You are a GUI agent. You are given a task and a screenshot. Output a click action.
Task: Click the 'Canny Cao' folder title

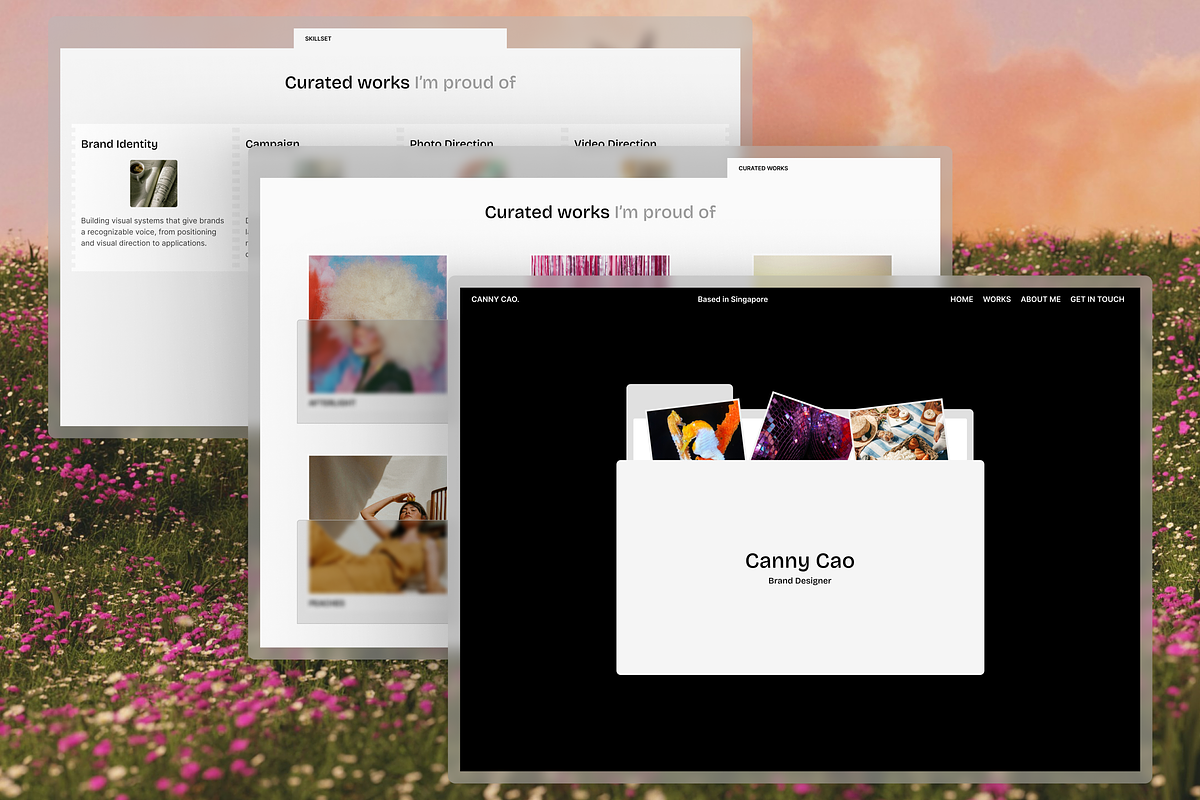800,561
